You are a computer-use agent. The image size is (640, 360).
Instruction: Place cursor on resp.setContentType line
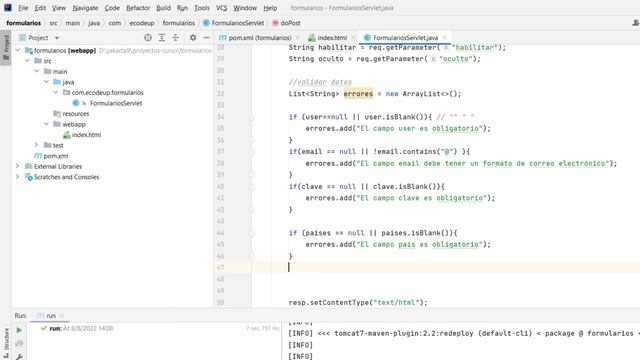click(358, 302)
